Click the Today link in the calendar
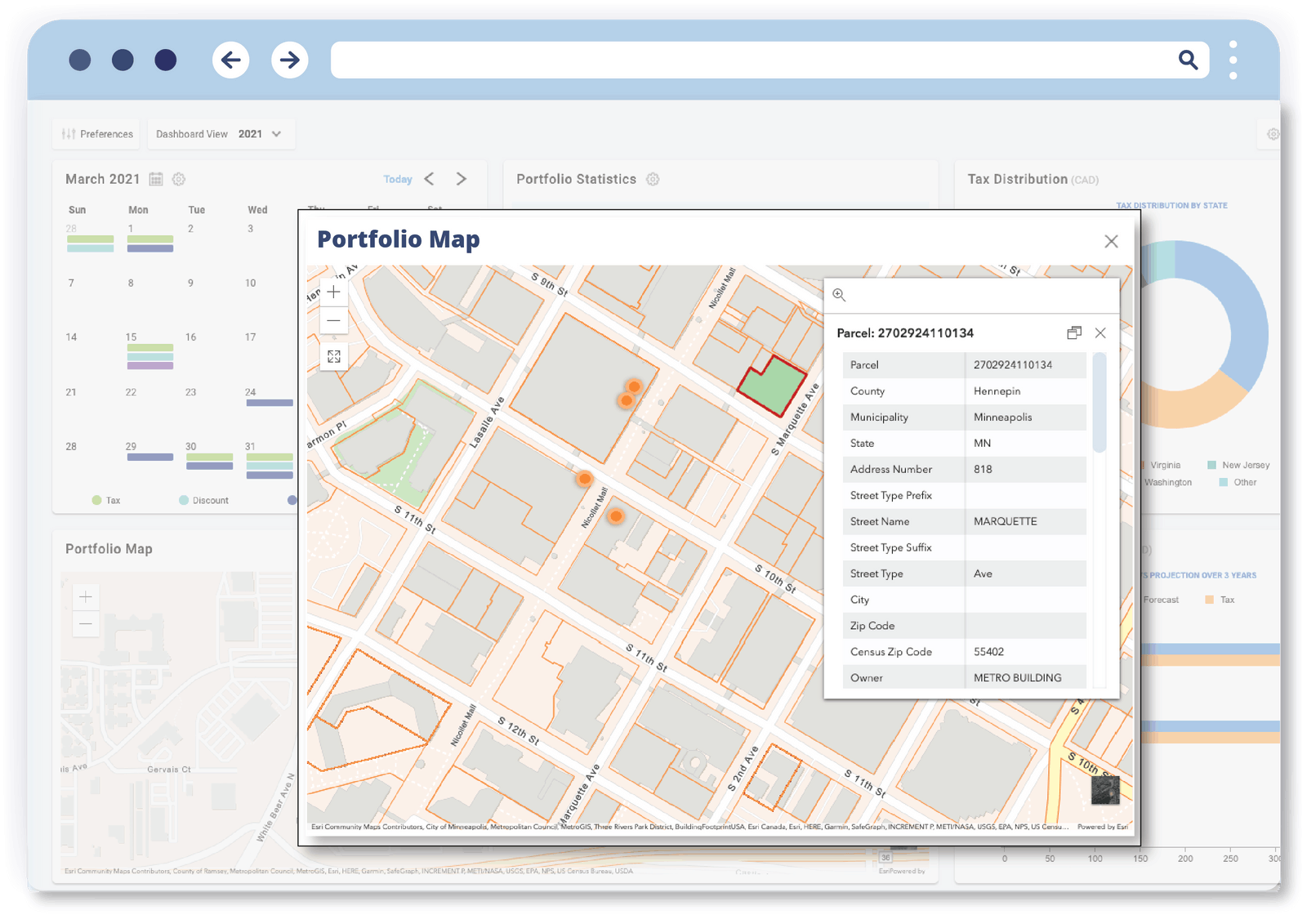 pos(398,179)
